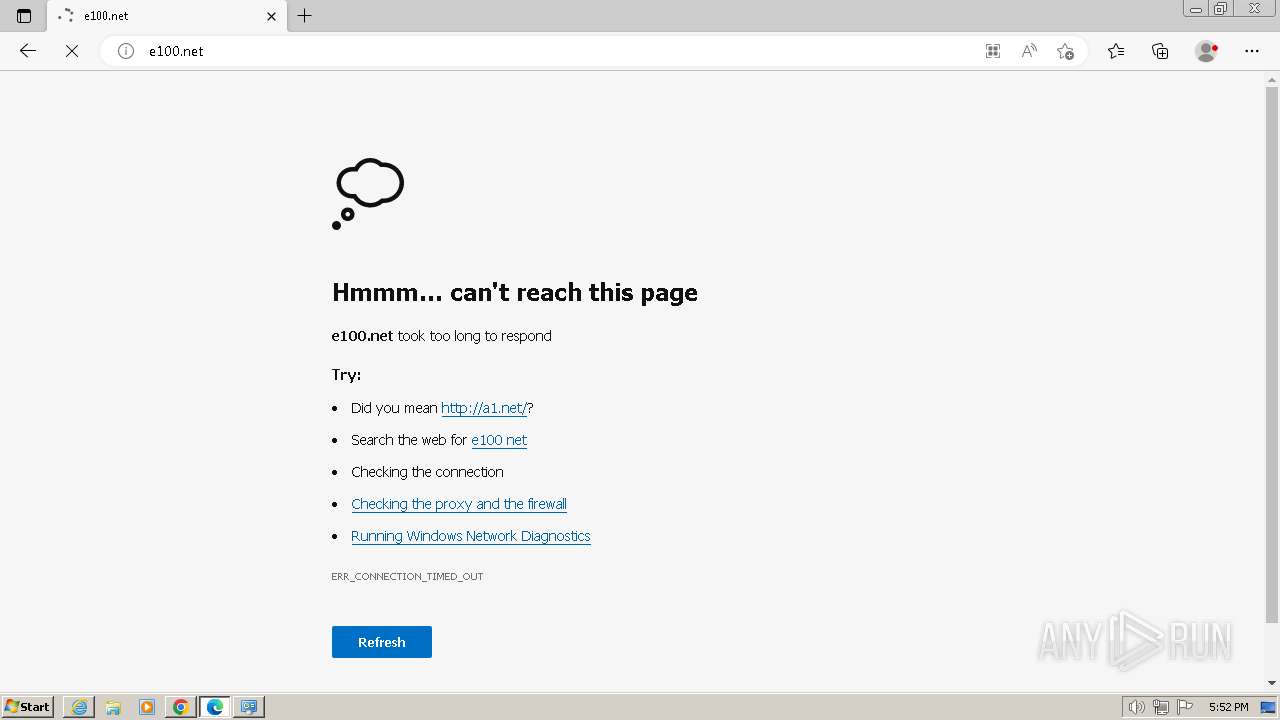Click the 'Hmmm... can't reach this page' heading

point(515,292)
